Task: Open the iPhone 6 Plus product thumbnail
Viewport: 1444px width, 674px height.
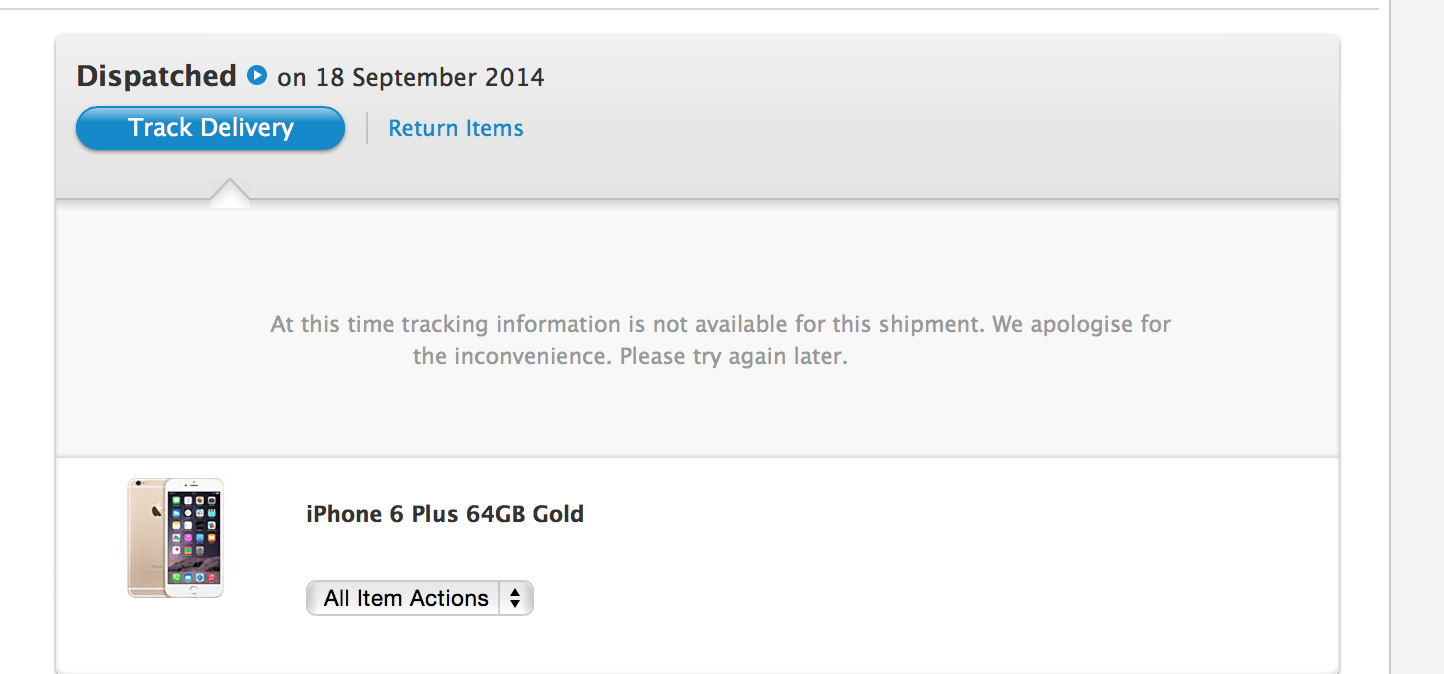Action: [x=176, y=538]
